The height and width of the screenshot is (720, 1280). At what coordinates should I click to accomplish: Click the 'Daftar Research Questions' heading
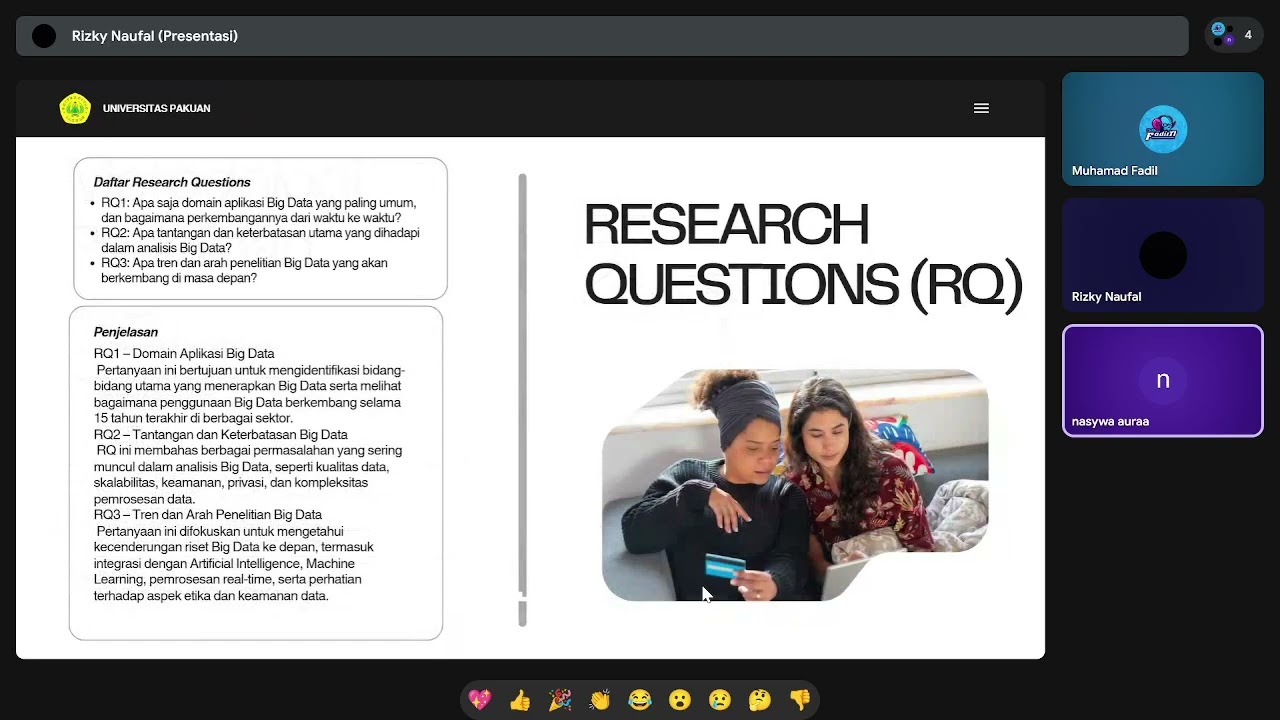point(172,182)
